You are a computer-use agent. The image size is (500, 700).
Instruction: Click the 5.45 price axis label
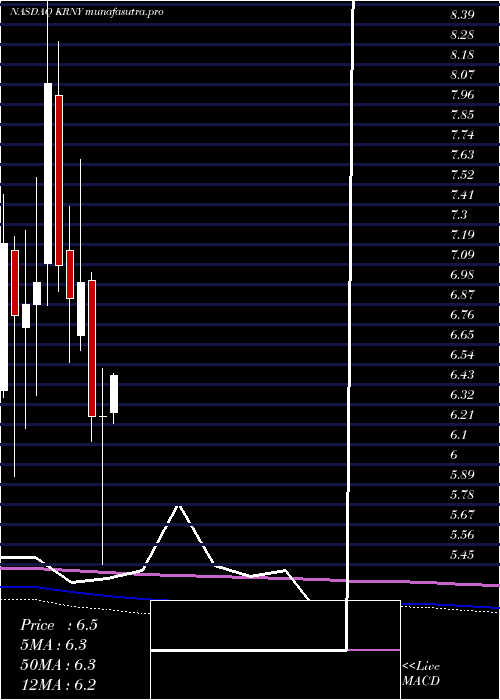[x=462, y=554]
